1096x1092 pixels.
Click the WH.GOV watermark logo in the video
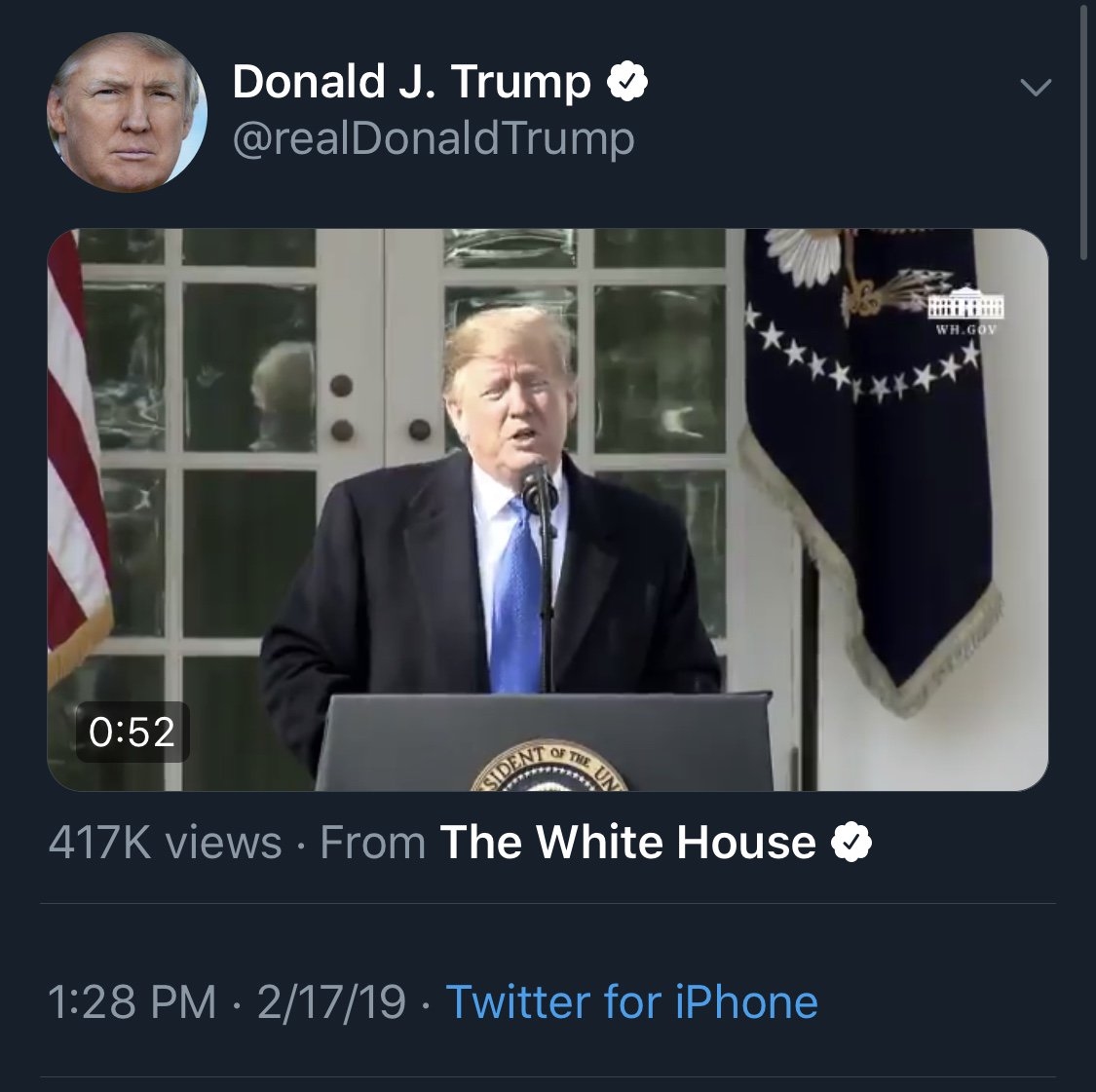[965, 312]
